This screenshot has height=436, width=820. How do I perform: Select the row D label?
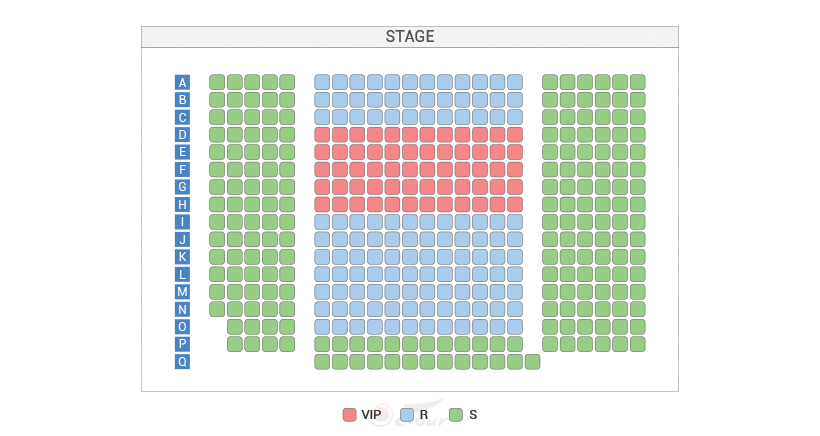[x=182, y=134]
